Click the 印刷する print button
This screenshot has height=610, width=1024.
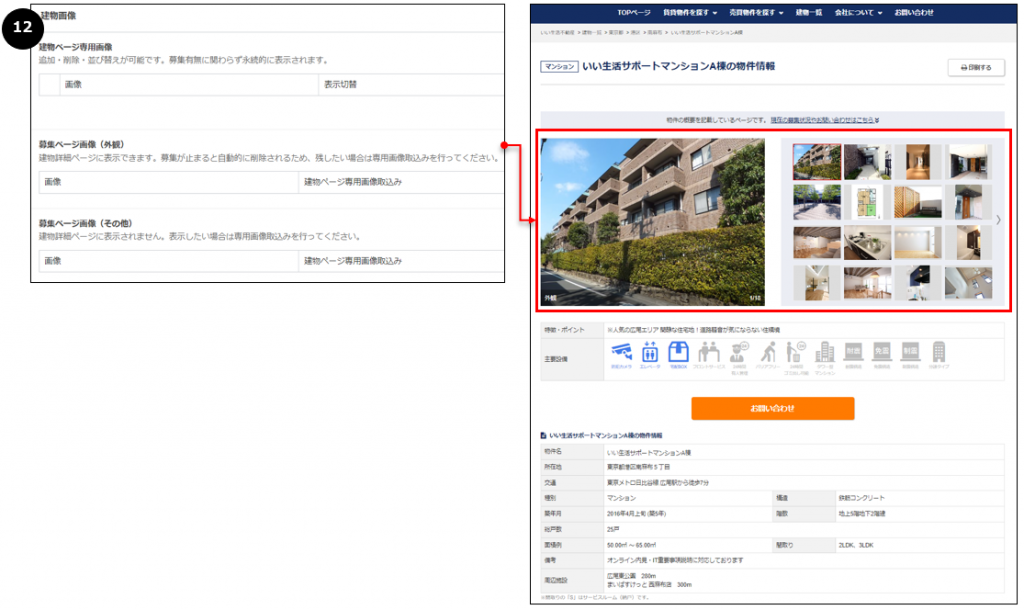pos(975,68)
